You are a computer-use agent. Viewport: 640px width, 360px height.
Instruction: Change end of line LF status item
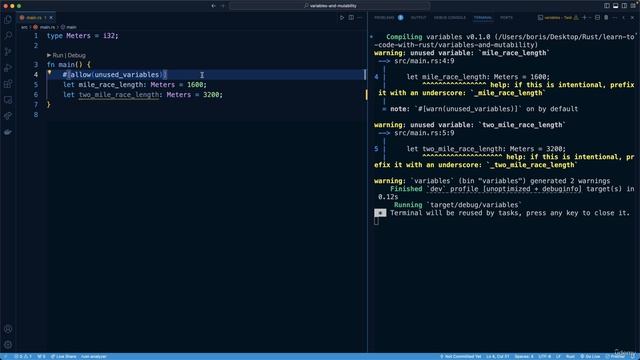[558, 356]
